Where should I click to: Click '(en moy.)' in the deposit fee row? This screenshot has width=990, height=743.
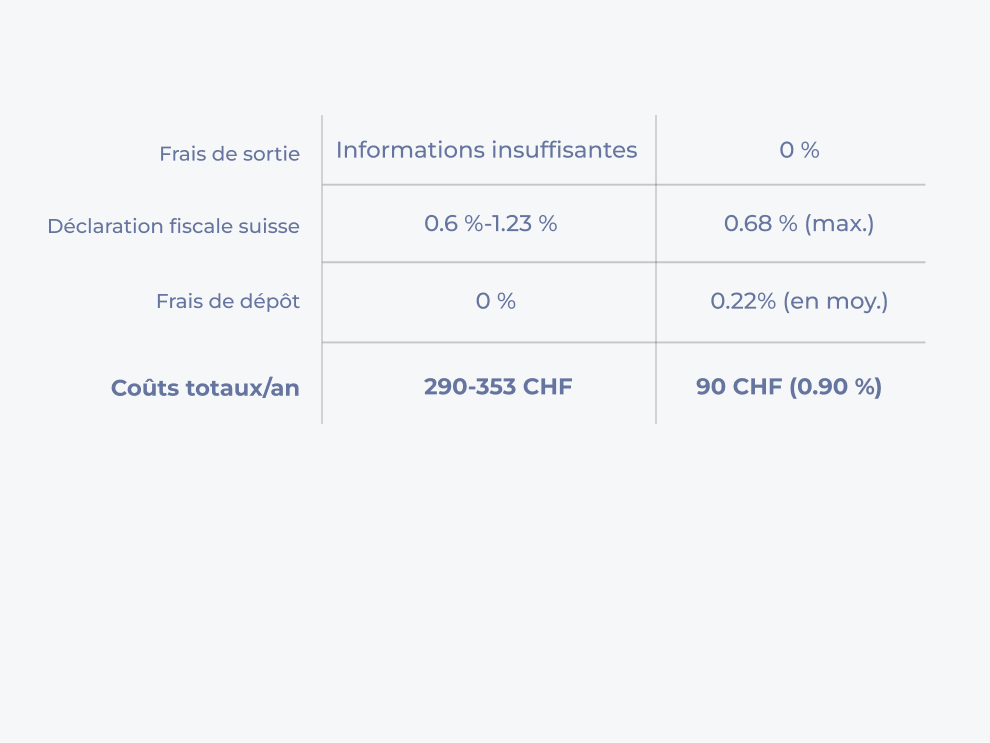pos(835,301)
